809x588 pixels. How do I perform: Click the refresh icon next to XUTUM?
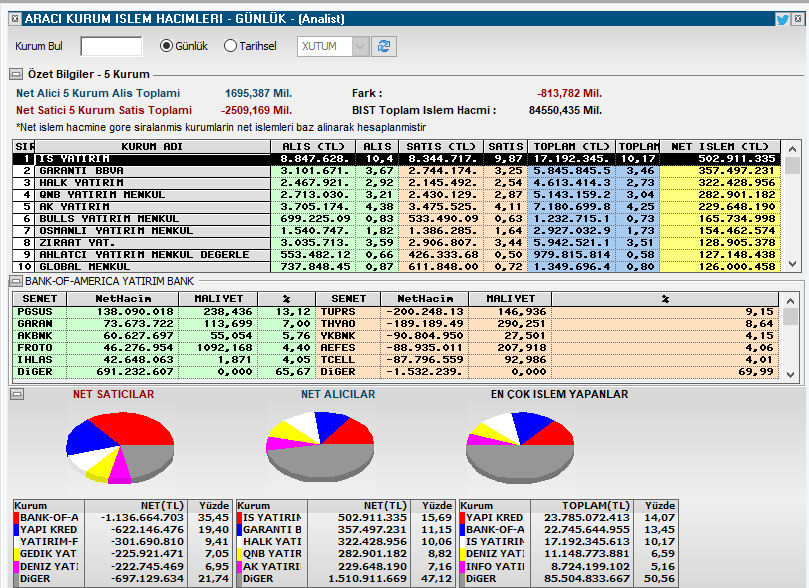click(x=384, y=46)
